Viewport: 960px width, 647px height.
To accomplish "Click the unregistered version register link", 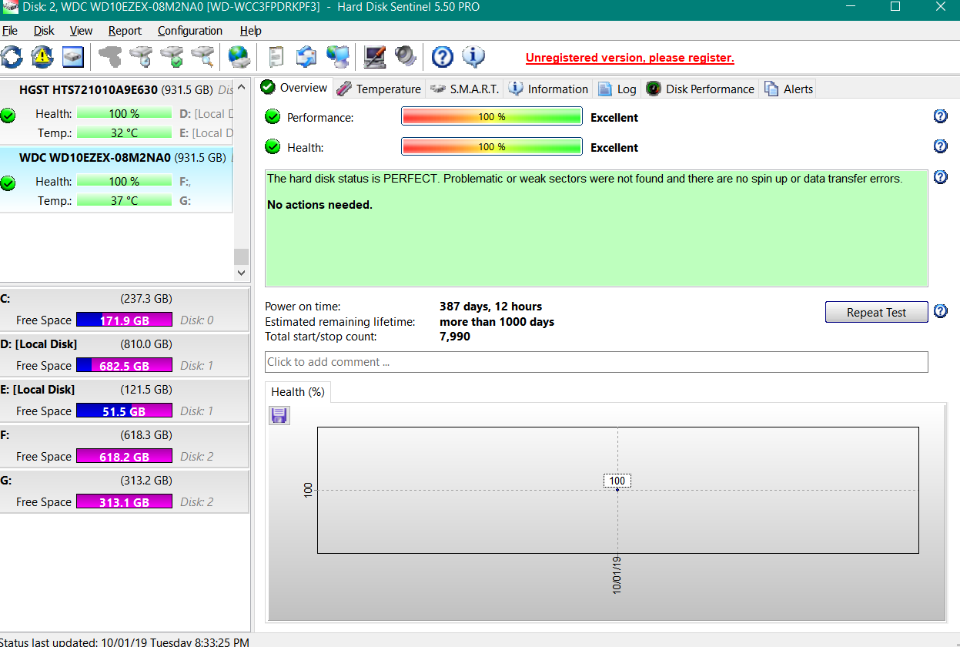I will 629,58.
